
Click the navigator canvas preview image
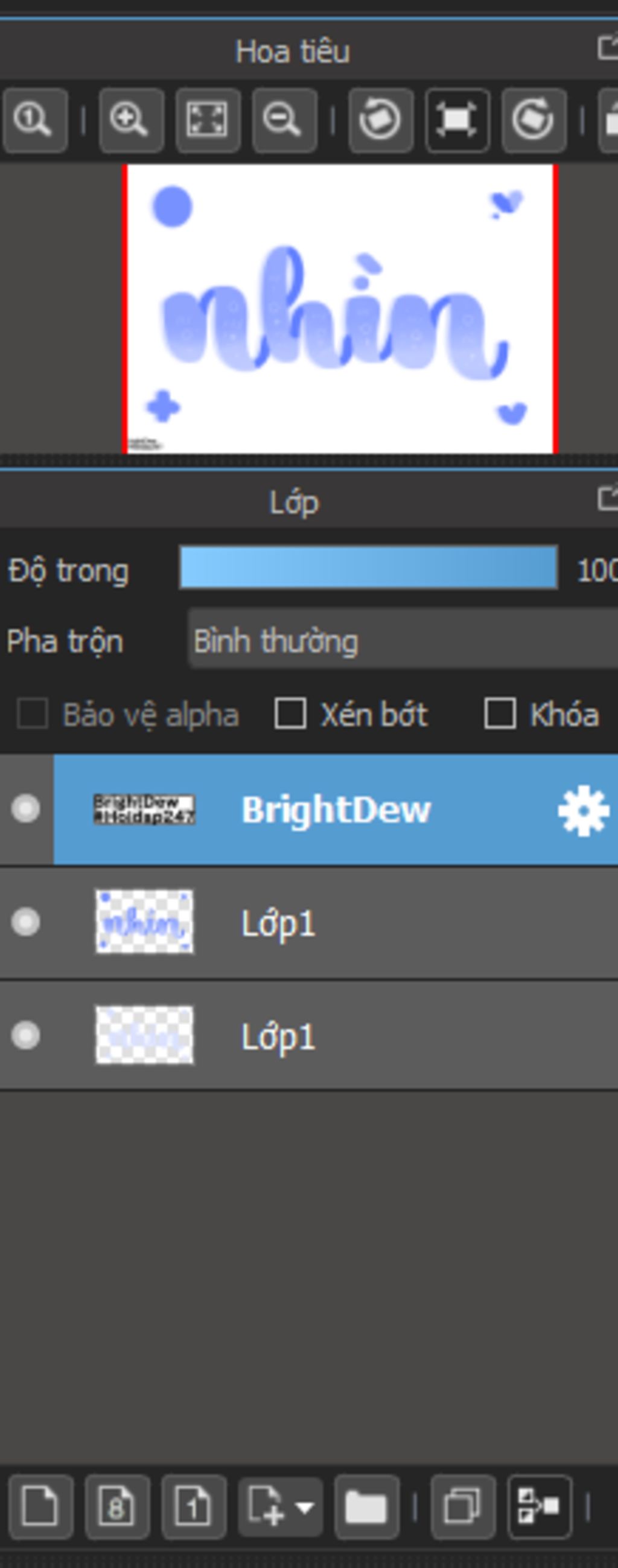click(x=340, y=308)
